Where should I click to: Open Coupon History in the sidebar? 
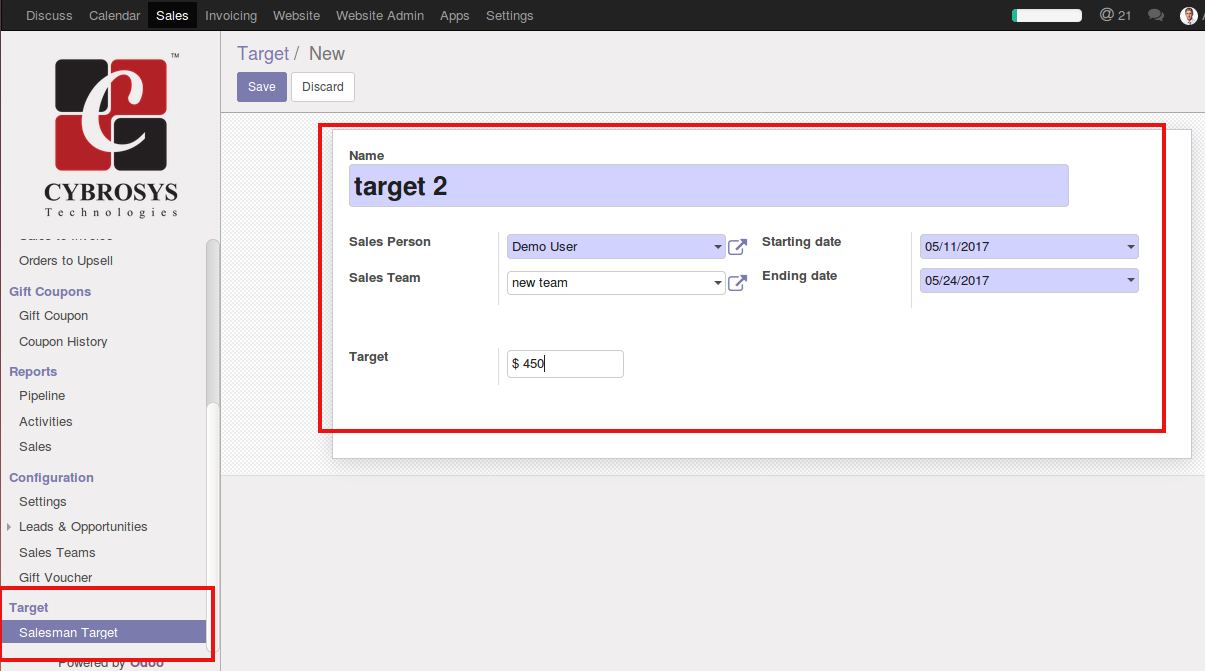click(x=63, y=342)
